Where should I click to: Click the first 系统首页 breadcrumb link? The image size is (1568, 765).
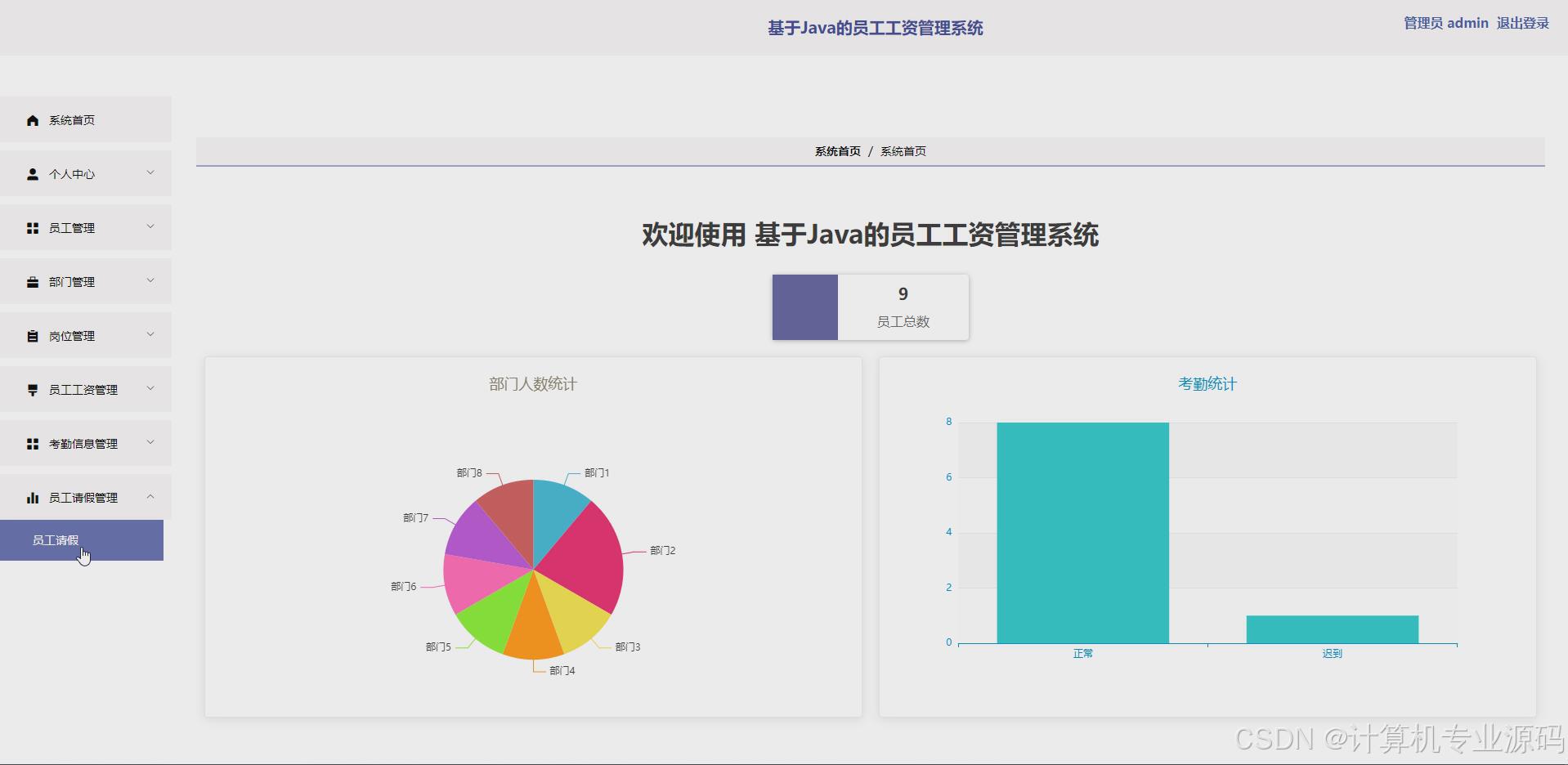838,151
